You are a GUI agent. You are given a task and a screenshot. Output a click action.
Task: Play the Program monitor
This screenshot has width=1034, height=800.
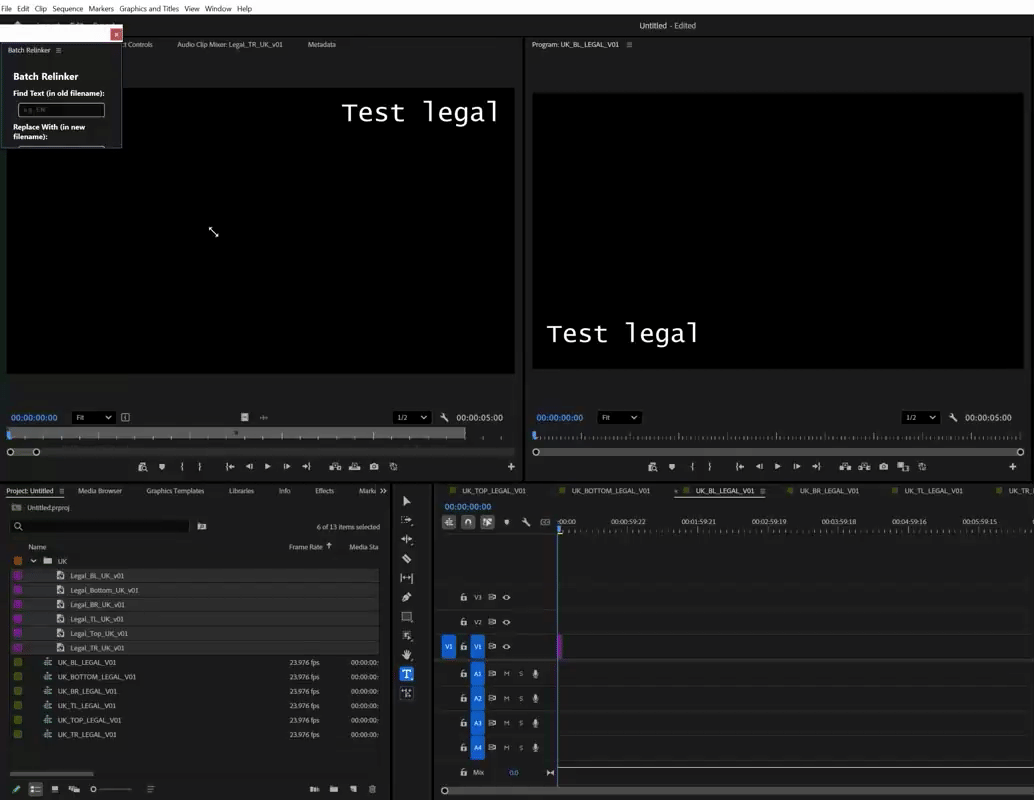(x=777, y=466)
